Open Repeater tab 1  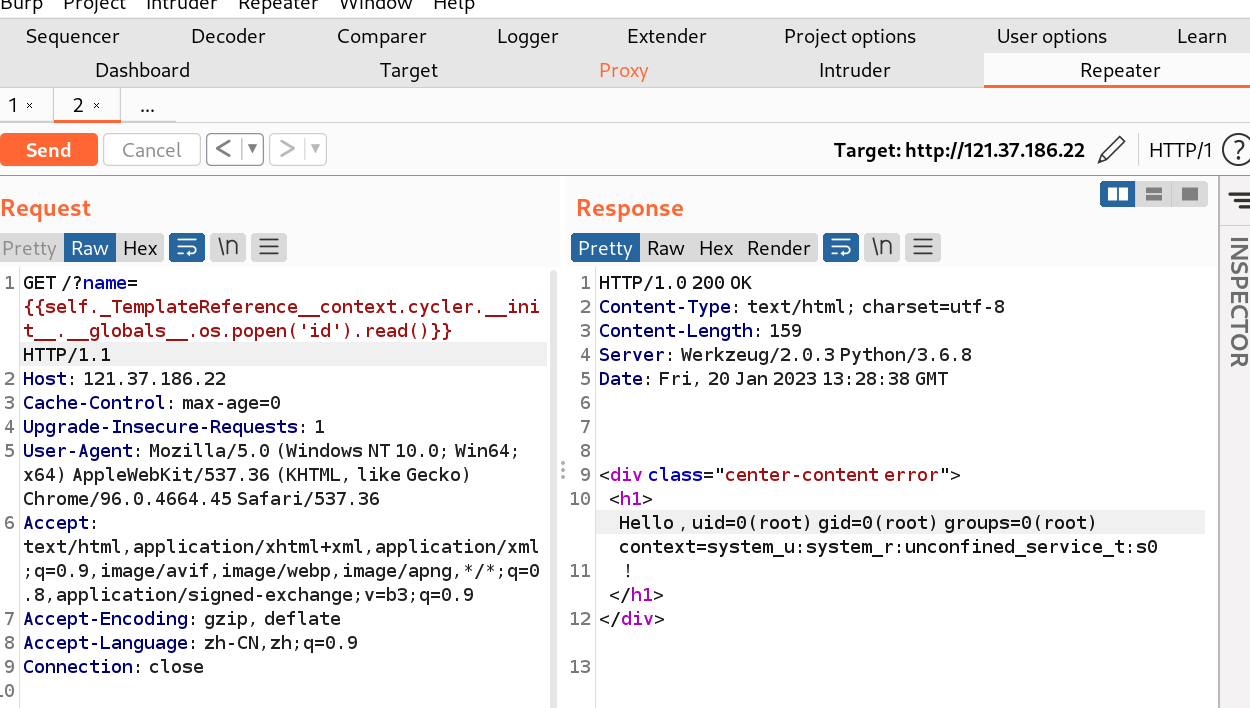click(14, 105)
